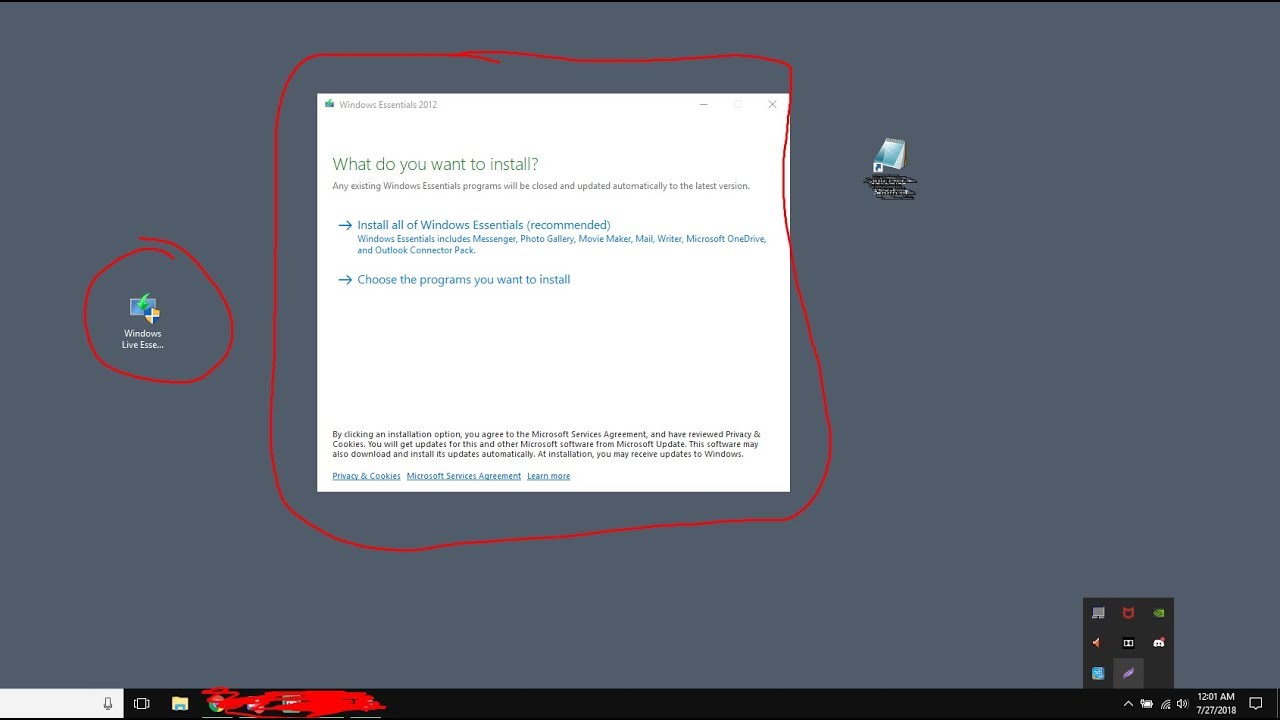Click the volume speaker taskbar icon

(1182, 704)
